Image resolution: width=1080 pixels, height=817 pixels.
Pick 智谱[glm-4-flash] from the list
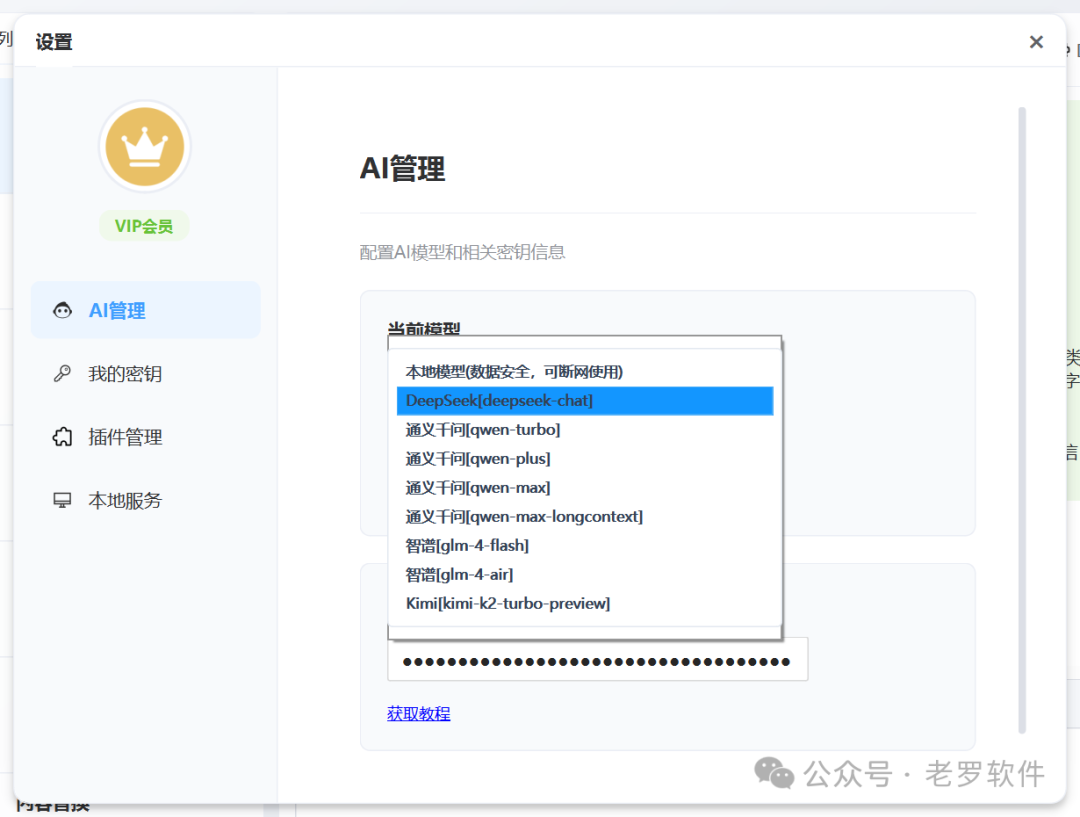(585, 546)
